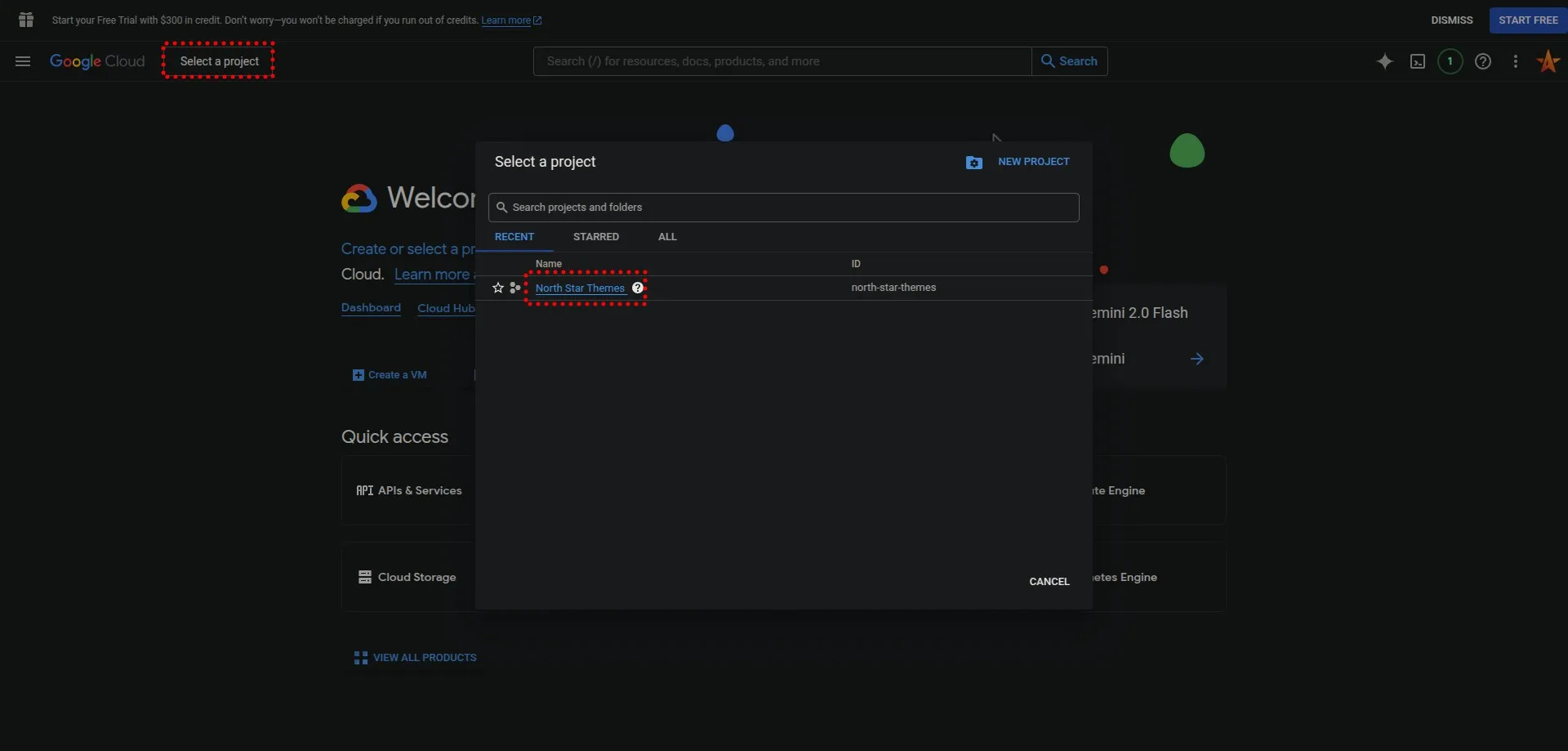Viewport: 1568px width, 751px height.
Task: Open the three-dot settings and utilities menu
Action: 1516,61
